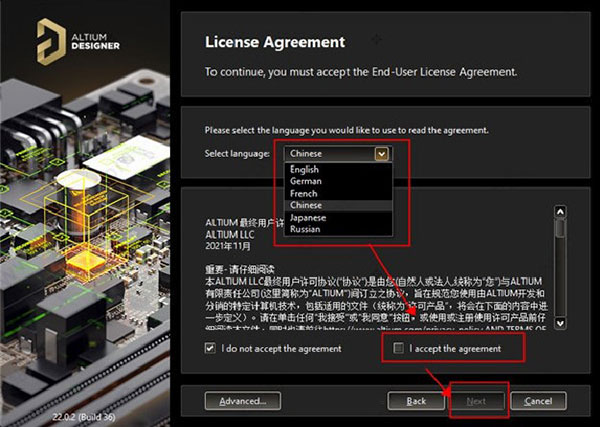Select Chinese in the language list

coord(338,205)
